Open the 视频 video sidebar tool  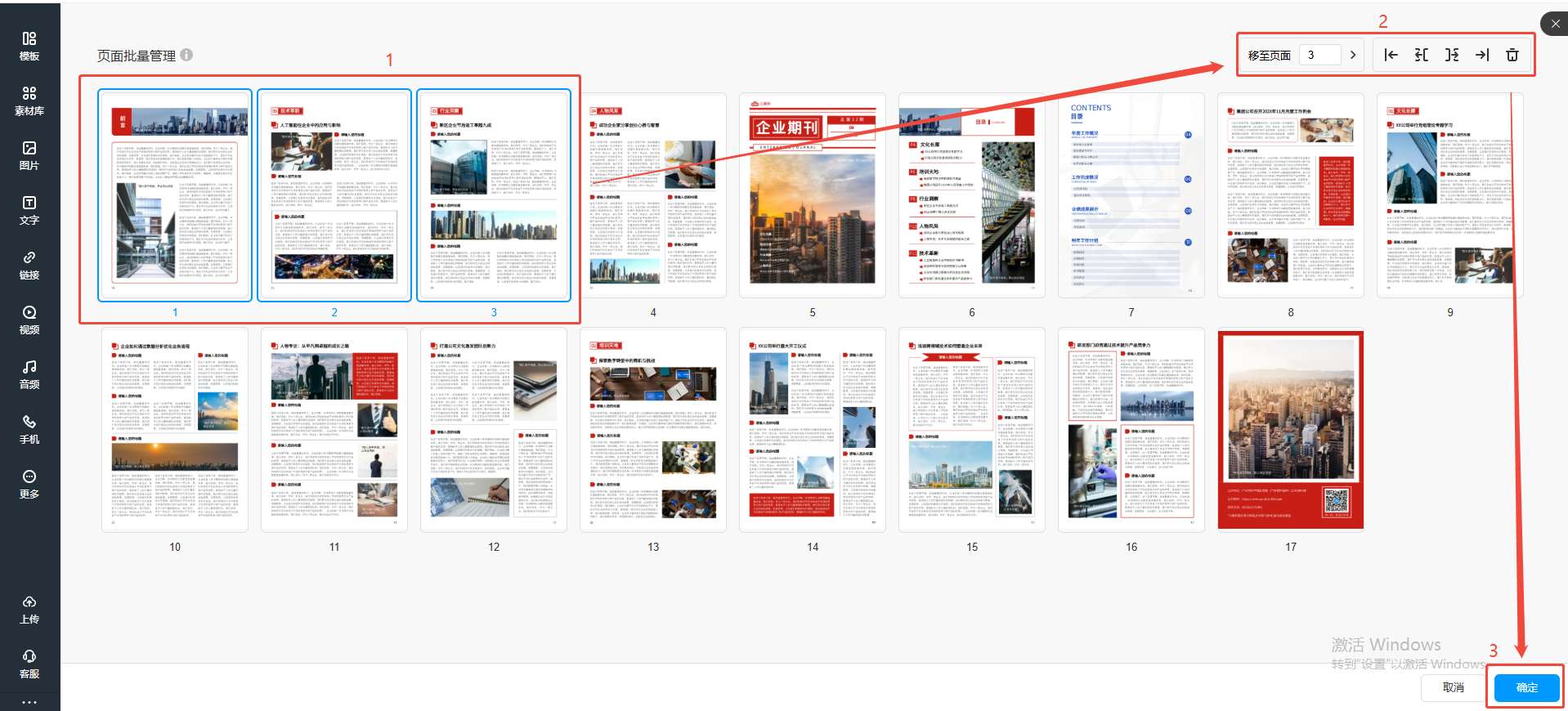point(29,320)
